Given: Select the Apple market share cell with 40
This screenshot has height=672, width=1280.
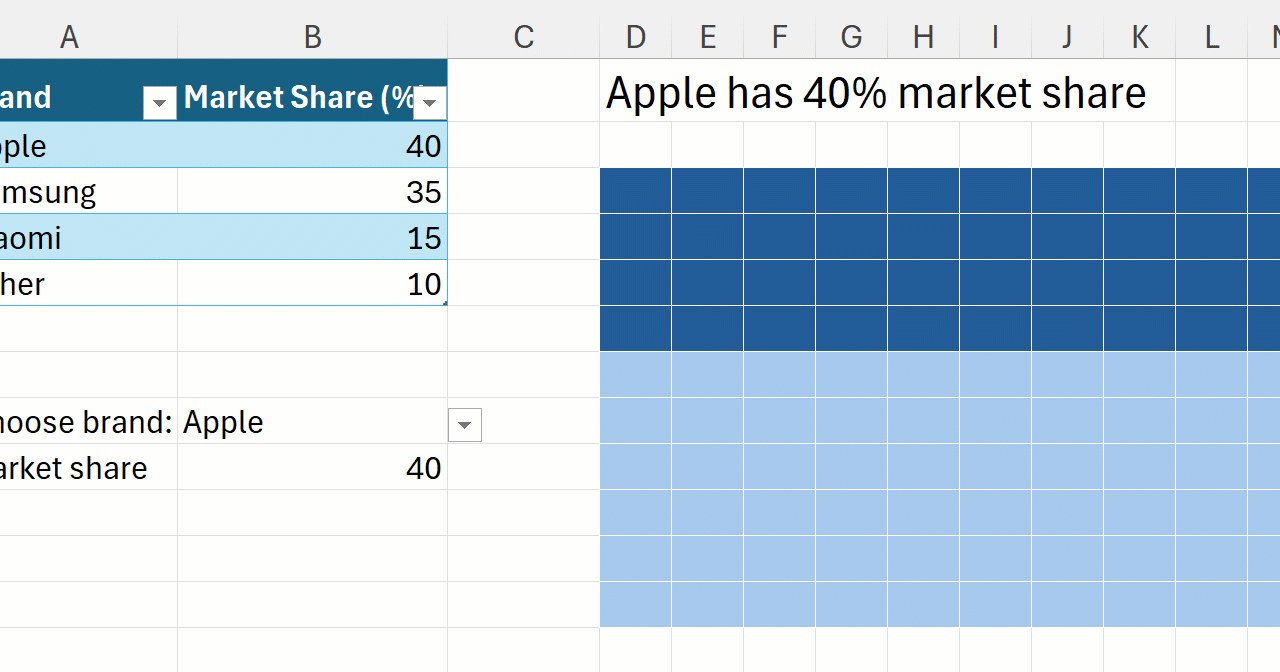Looking at the screenshot, I should [x=312, y=146].
